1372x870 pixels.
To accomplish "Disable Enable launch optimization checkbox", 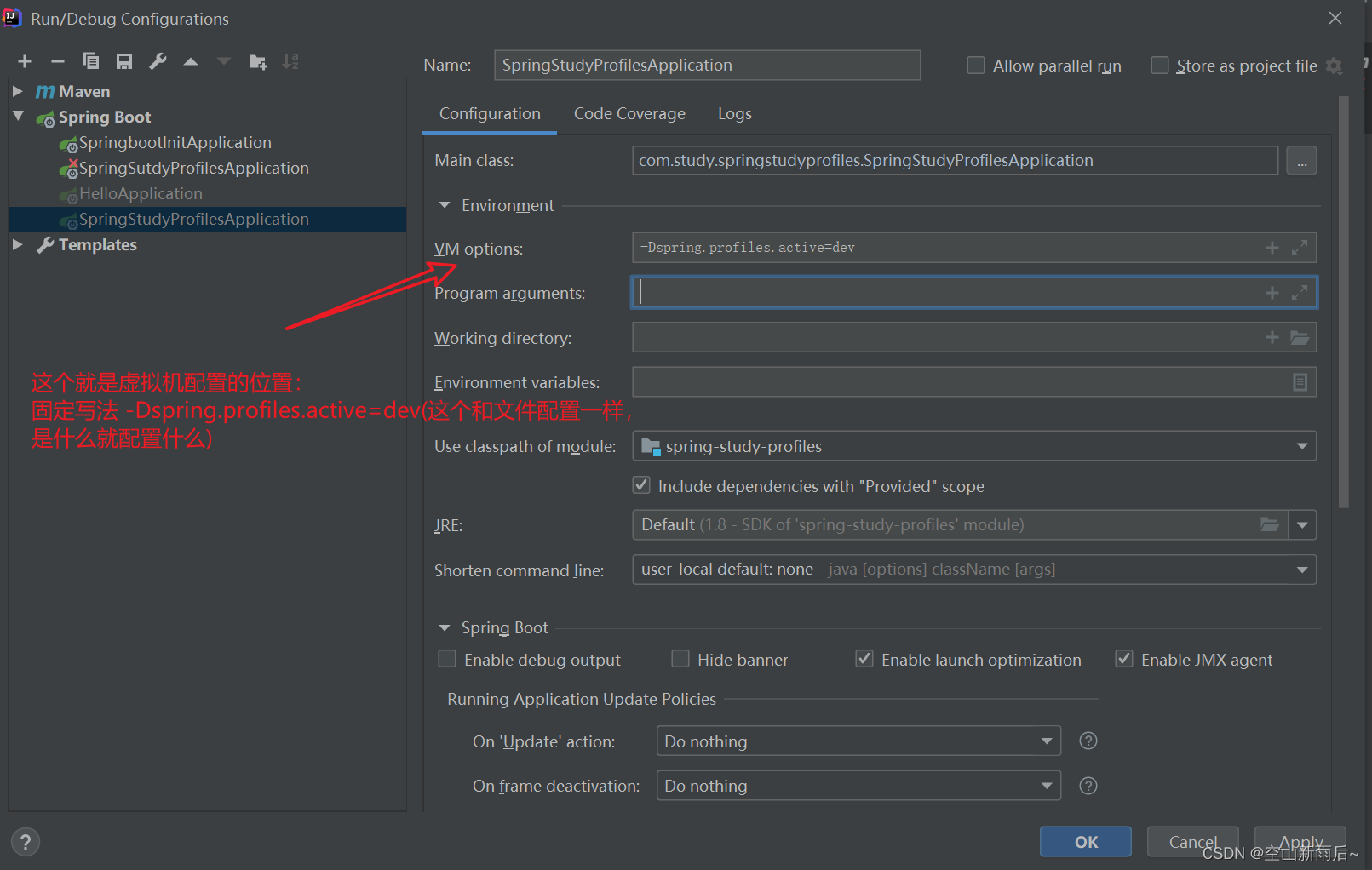I will pyautogui.click(x=864, y=659).
